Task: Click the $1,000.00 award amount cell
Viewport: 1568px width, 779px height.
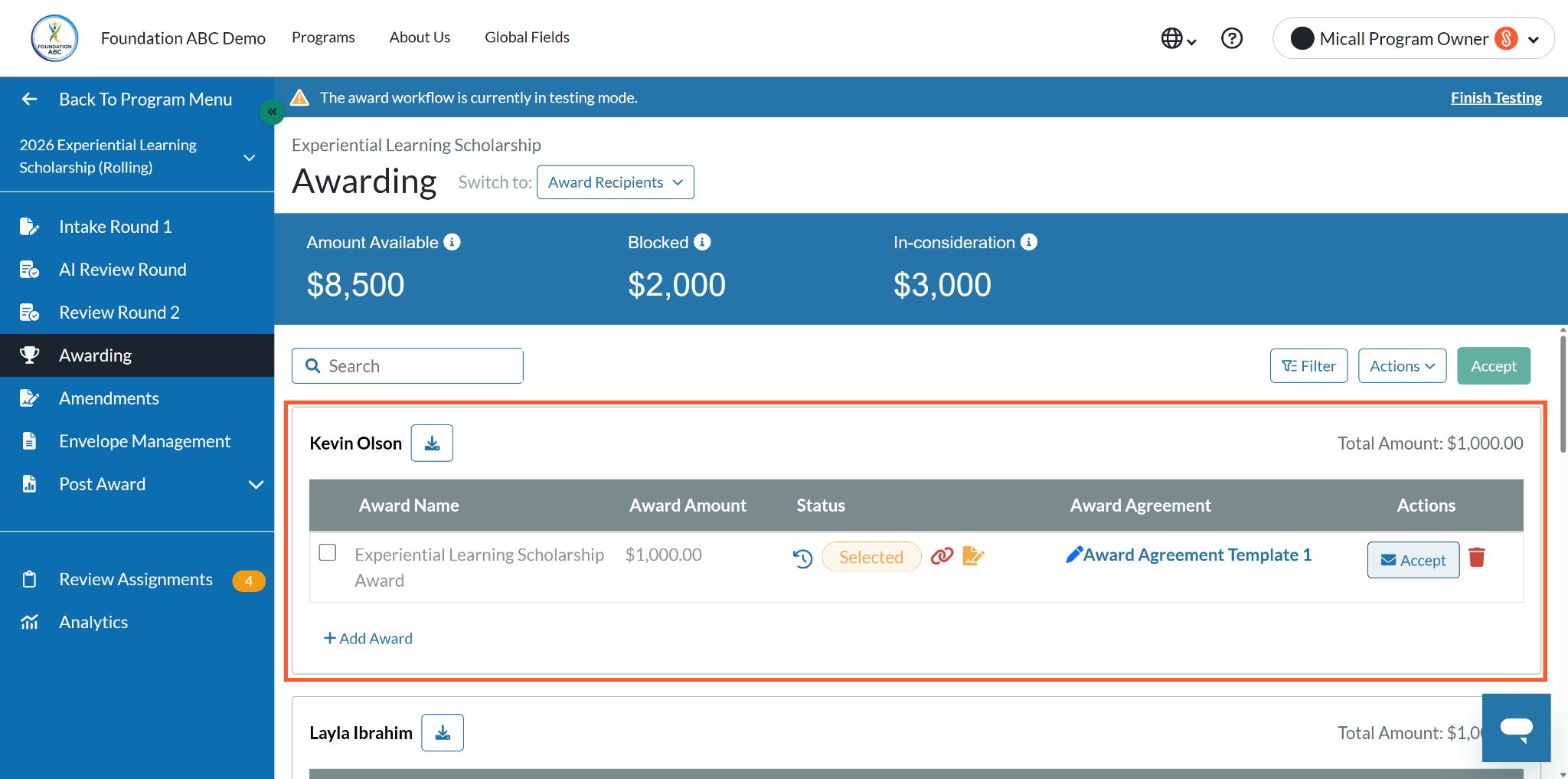Action: point(663,555)
